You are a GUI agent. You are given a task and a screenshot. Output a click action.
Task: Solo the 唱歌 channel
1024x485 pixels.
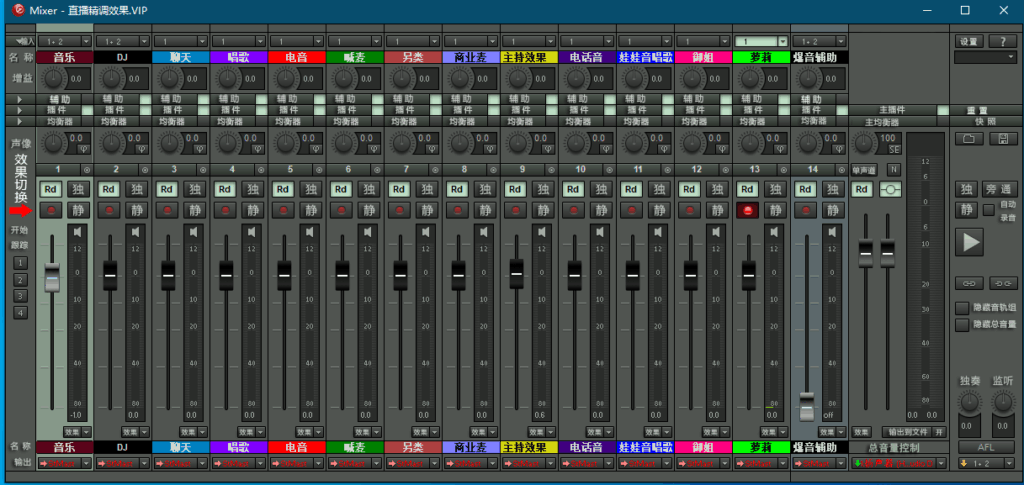[x=253, y=189]
